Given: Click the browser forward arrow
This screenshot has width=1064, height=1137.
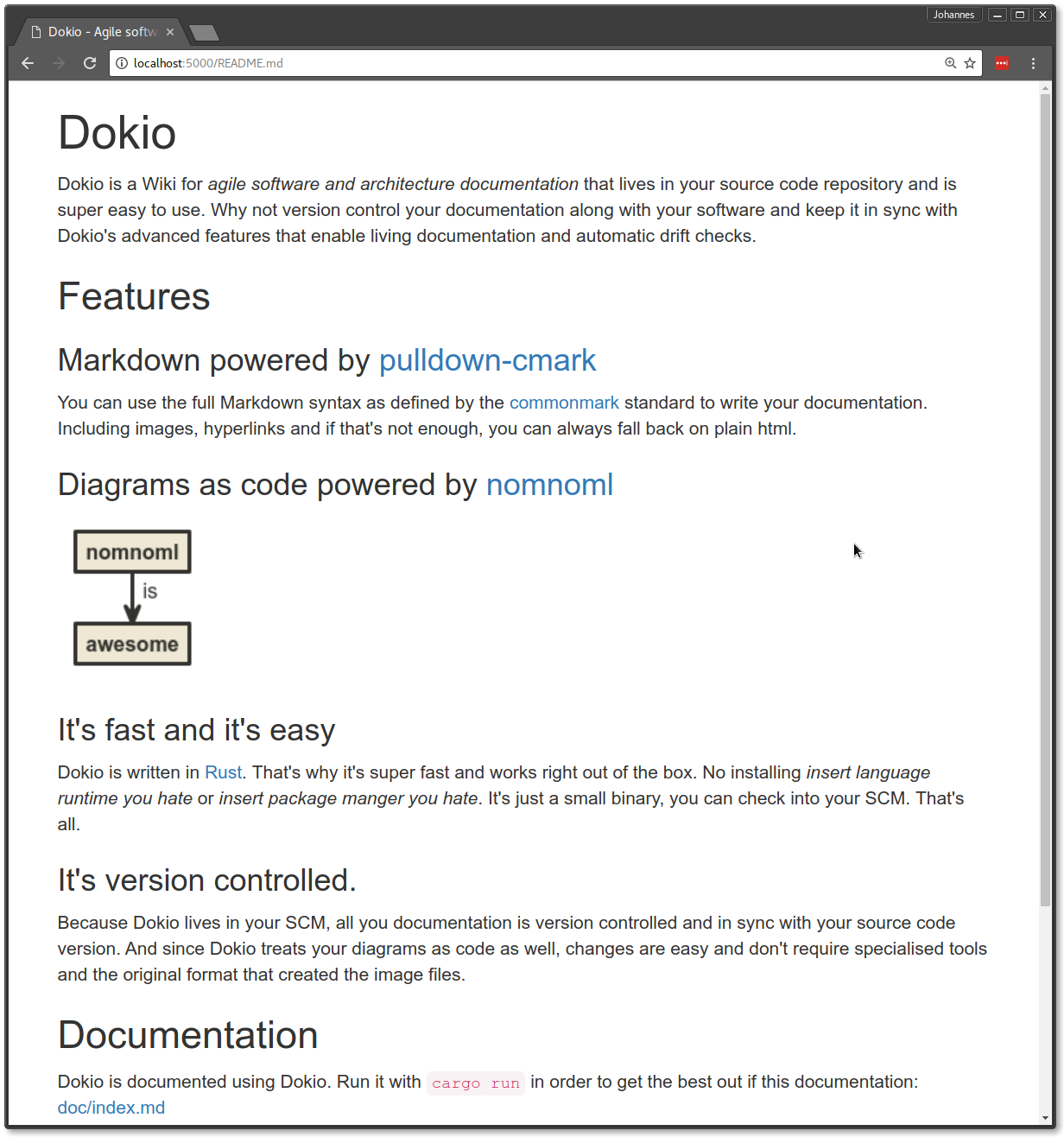Looking at the screenshot, I should (x=59, y=63).
